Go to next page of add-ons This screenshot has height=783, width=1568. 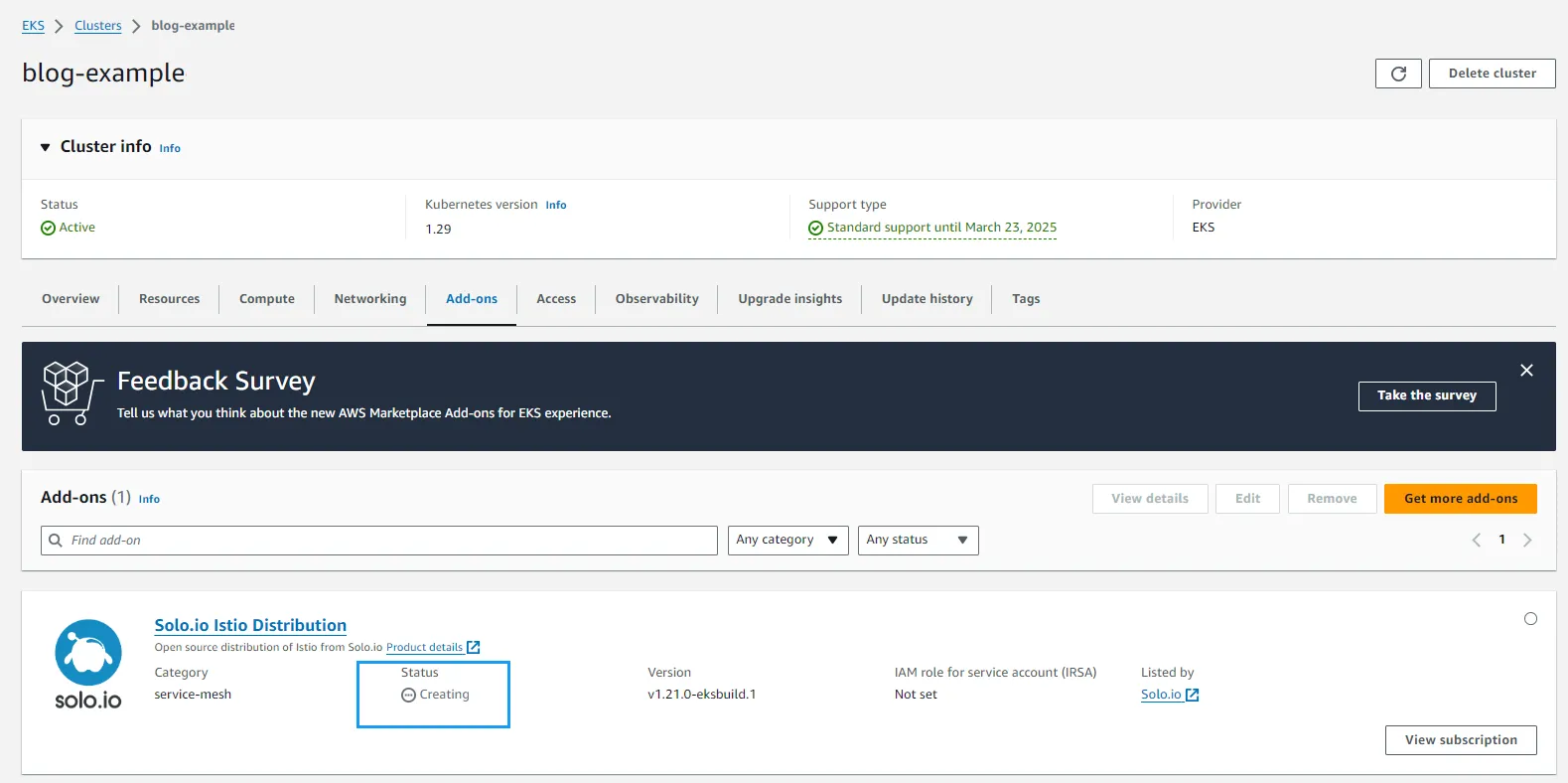coord(1527,541)
